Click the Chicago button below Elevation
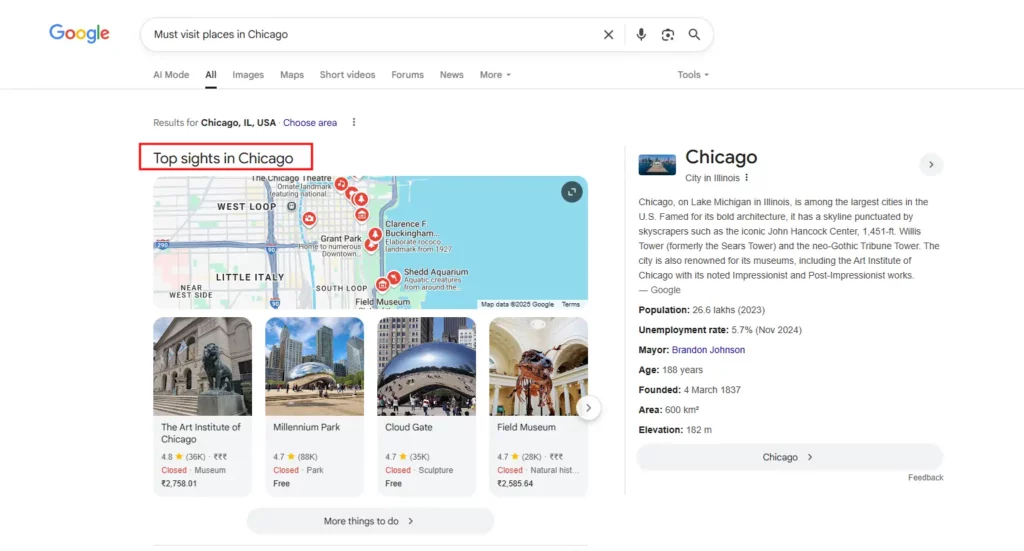The height and width of the screenshot is (551, 1024). tap(790, 457)
